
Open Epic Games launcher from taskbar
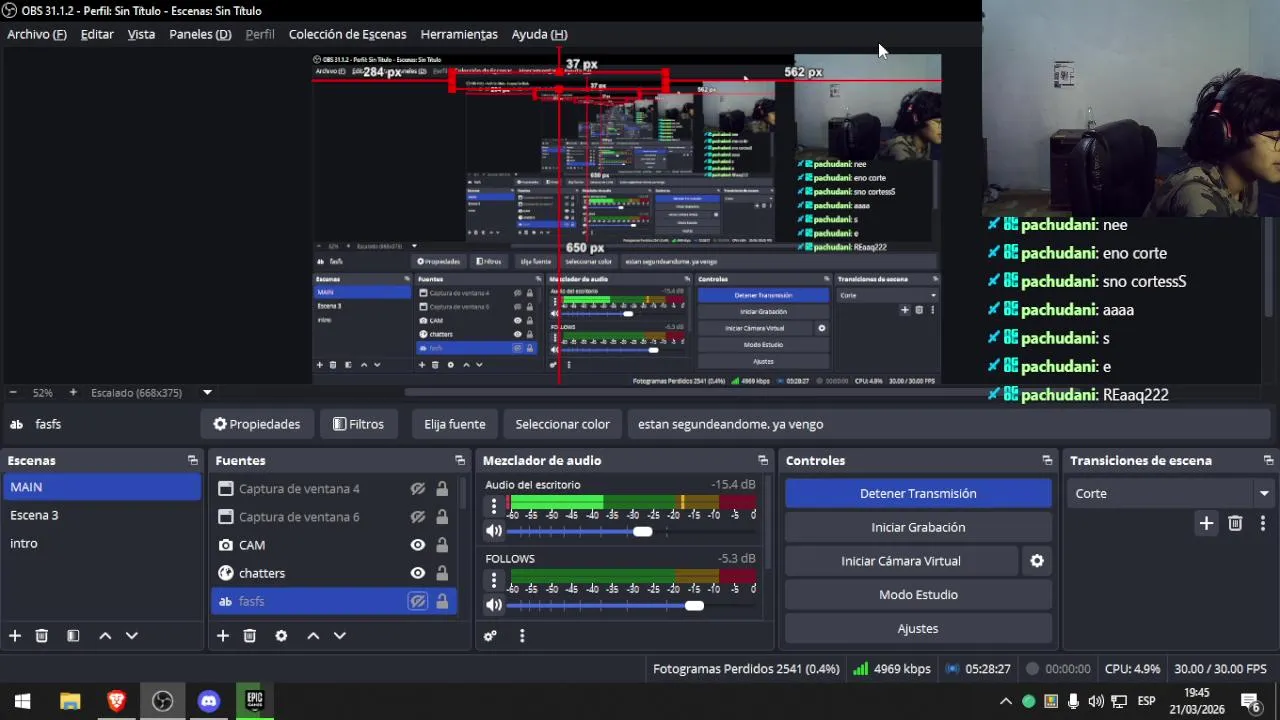[x=255, y=701]
